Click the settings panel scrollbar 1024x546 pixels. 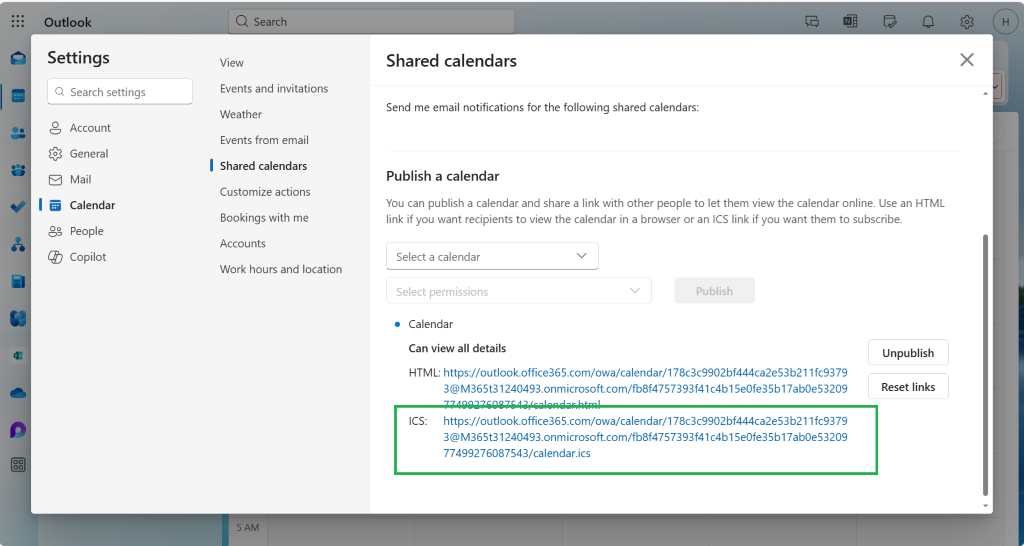pyautogui.click(x=985, y=364)
